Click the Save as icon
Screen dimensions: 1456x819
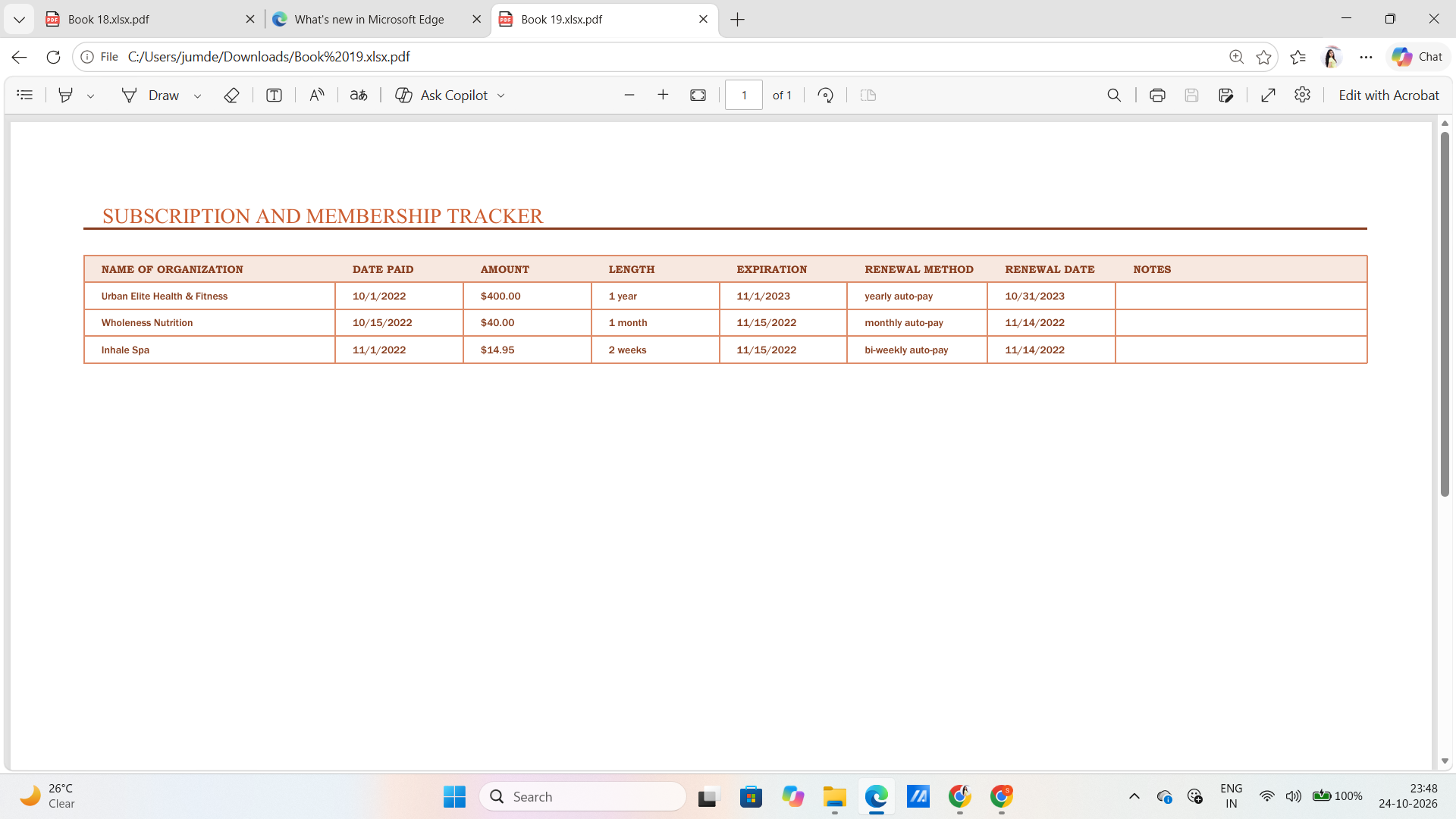(1226, 95)
